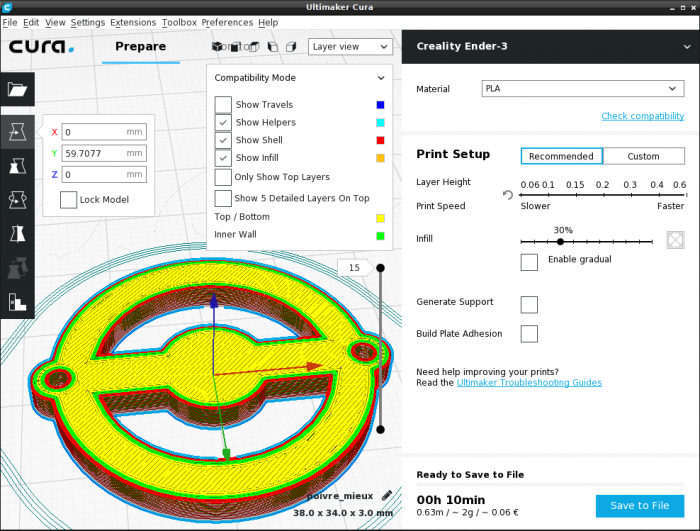
Task: Enable the Show Travels checkbox
Action: pyautogui.click(x=223, y=105)
